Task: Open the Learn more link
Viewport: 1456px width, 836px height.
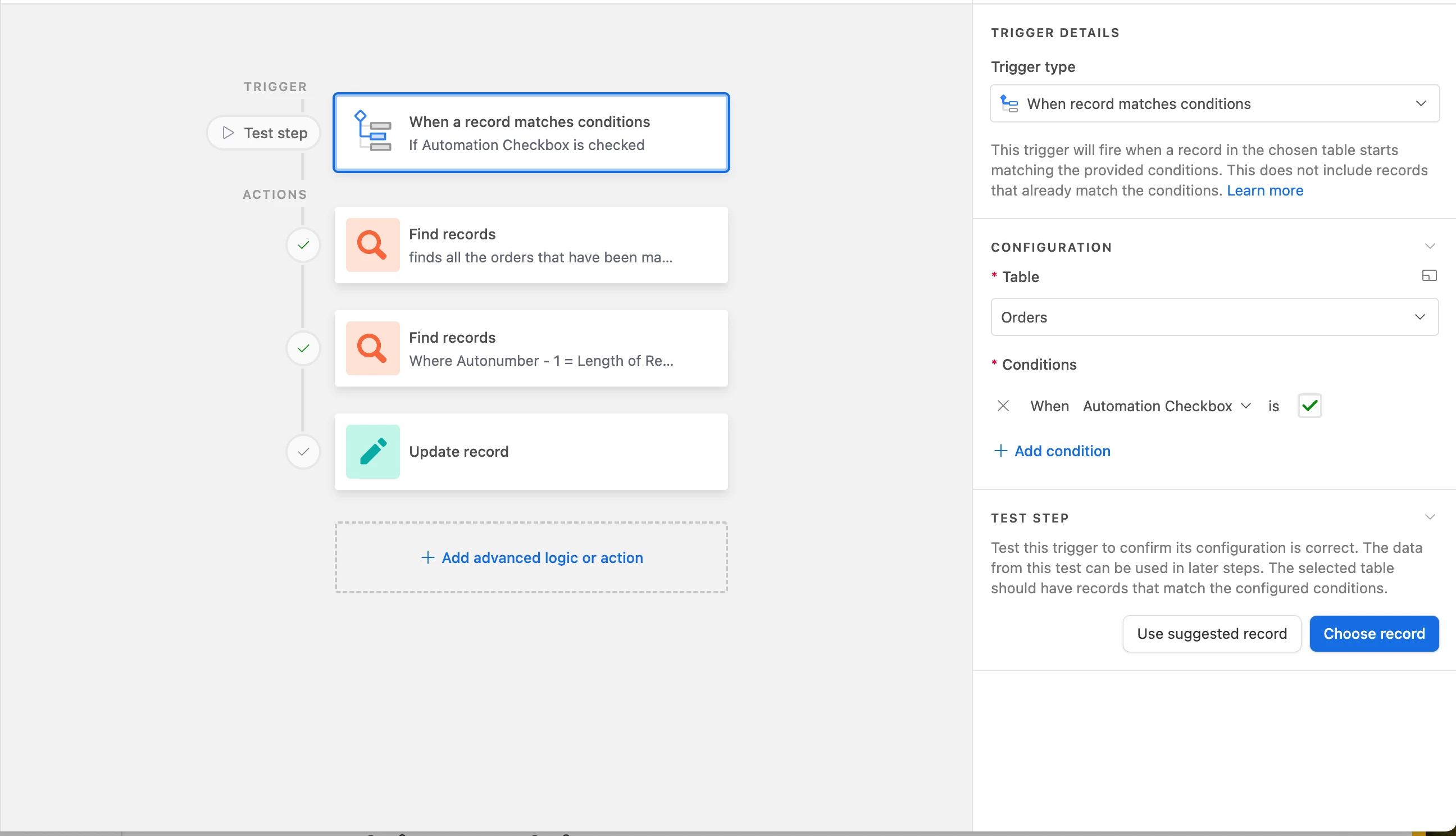Action: click(1264, 190)
